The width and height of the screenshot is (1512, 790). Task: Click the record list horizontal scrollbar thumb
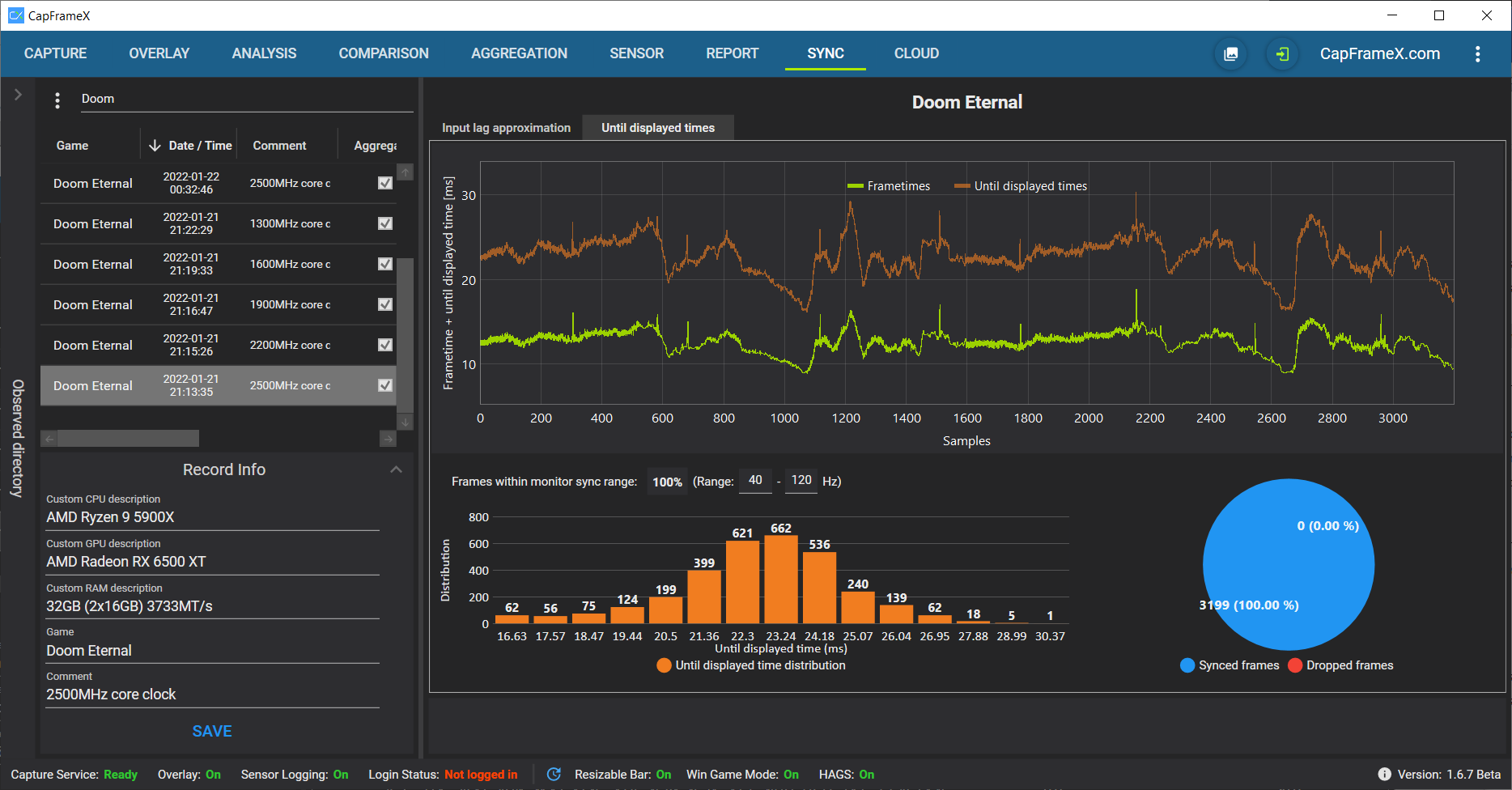(x=128, y=439)
